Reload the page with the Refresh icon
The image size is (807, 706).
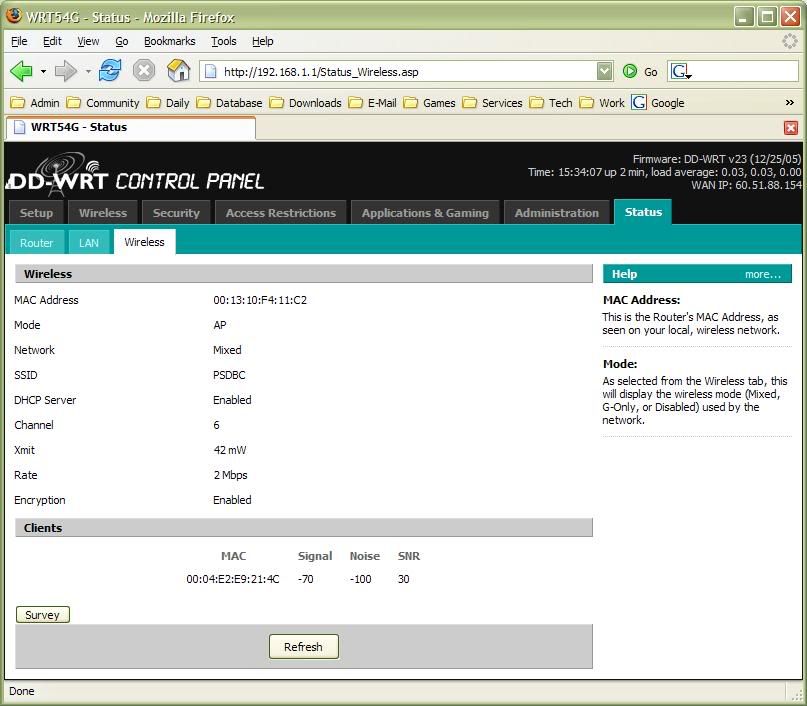pyautogui.click(x=110, y=71)
